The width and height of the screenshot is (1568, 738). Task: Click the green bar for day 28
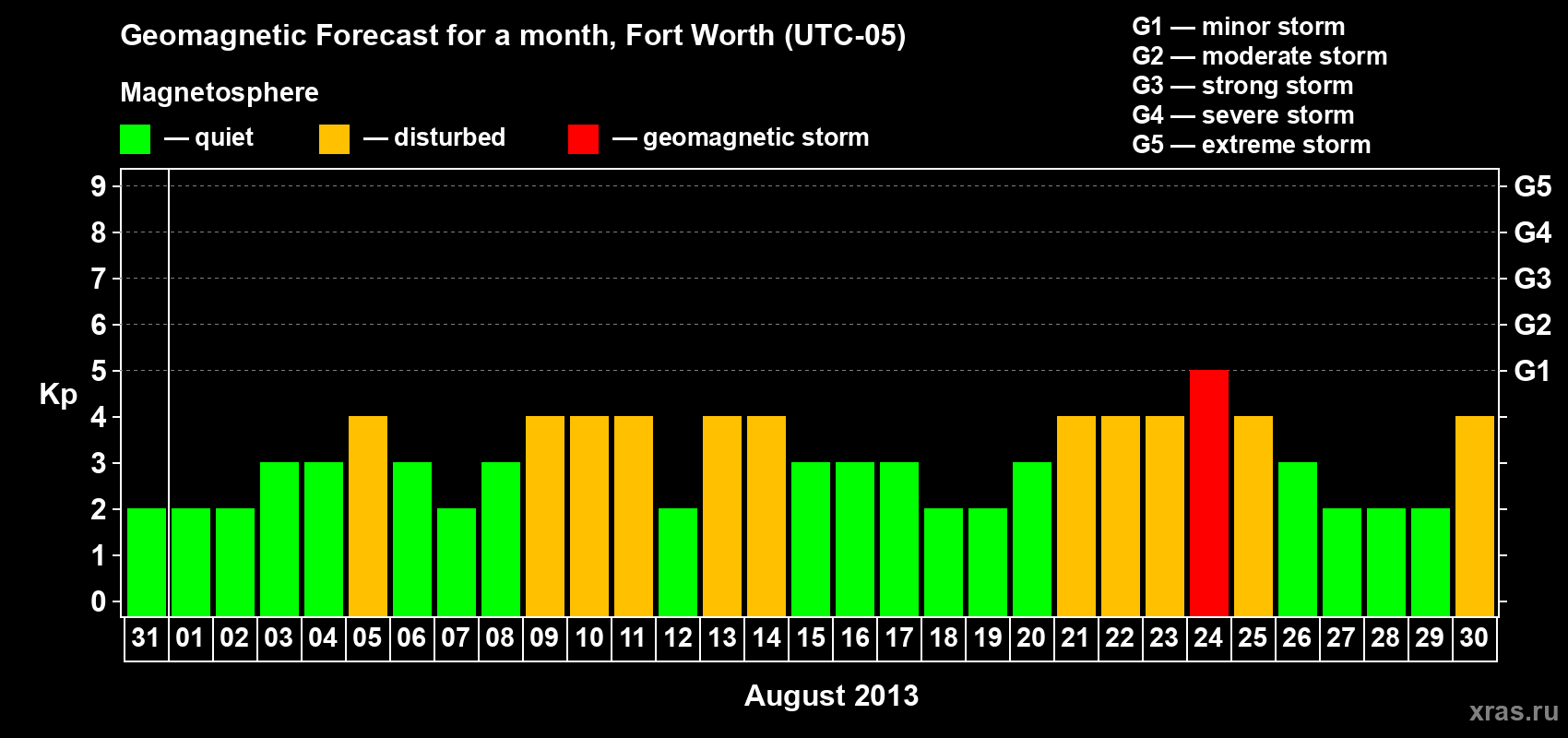(1386, 562)
